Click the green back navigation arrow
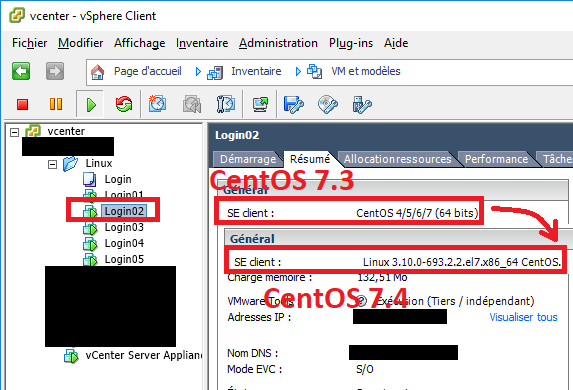Viewport: 573px width, 390px height. [x=21, y=71]
